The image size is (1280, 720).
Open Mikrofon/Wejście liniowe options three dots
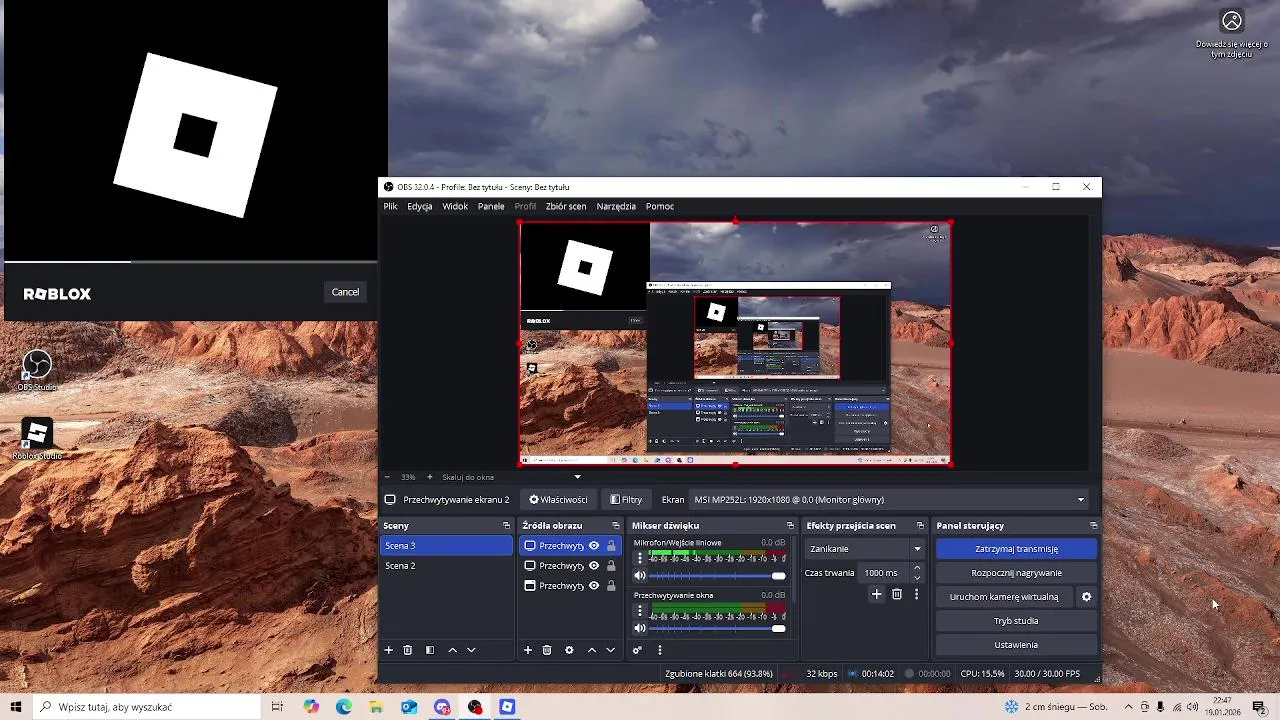[640, 558]
